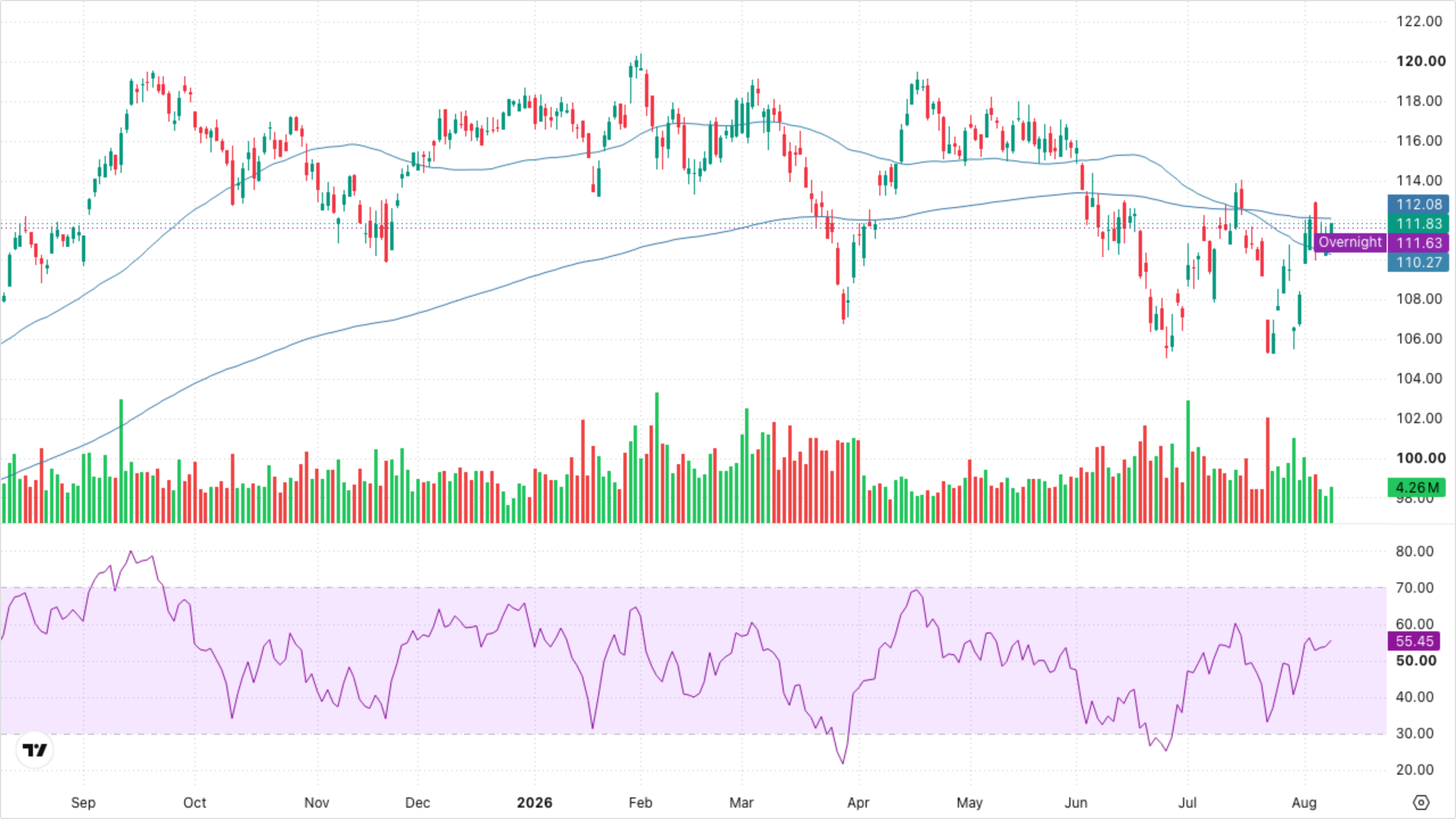Open chart settings hexagon icon
Screen dimensions: 1456x819
point(1421,803)
